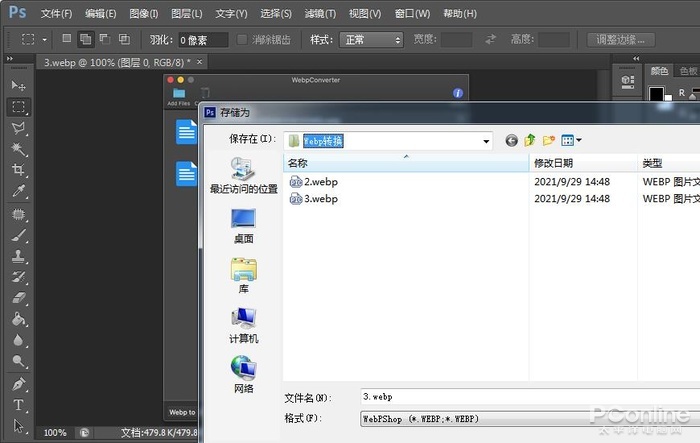700x443 pixels.
Task: Open the 样式 style dropdown
Action: tap(371, 40)
